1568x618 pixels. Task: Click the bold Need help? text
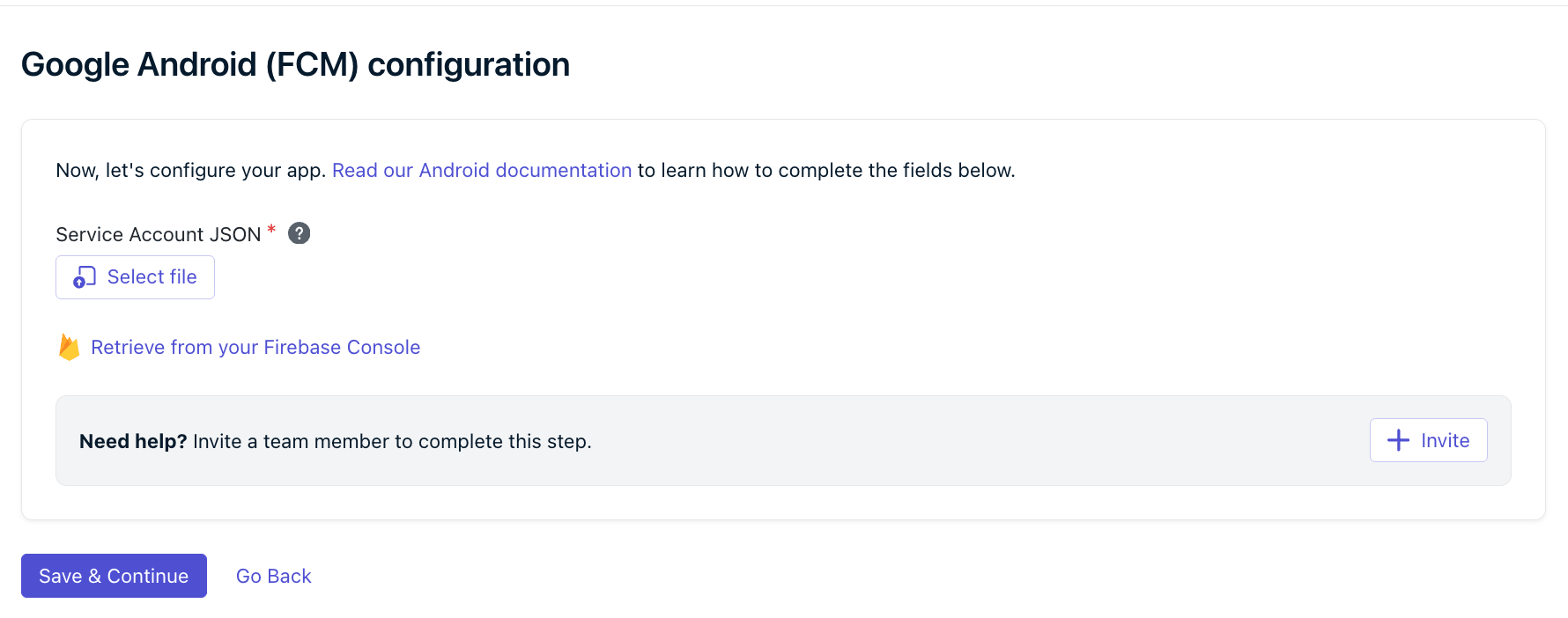tap(133, 441)
